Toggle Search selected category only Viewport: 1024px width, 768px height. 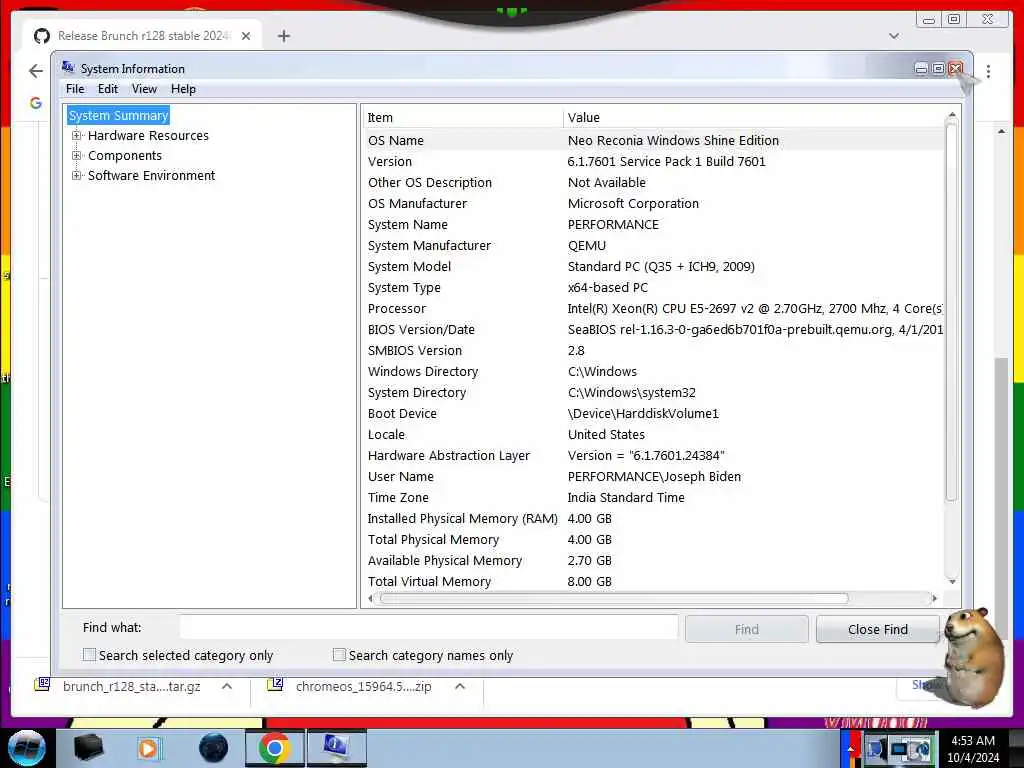pyautogui.click(x=89, y=654)
